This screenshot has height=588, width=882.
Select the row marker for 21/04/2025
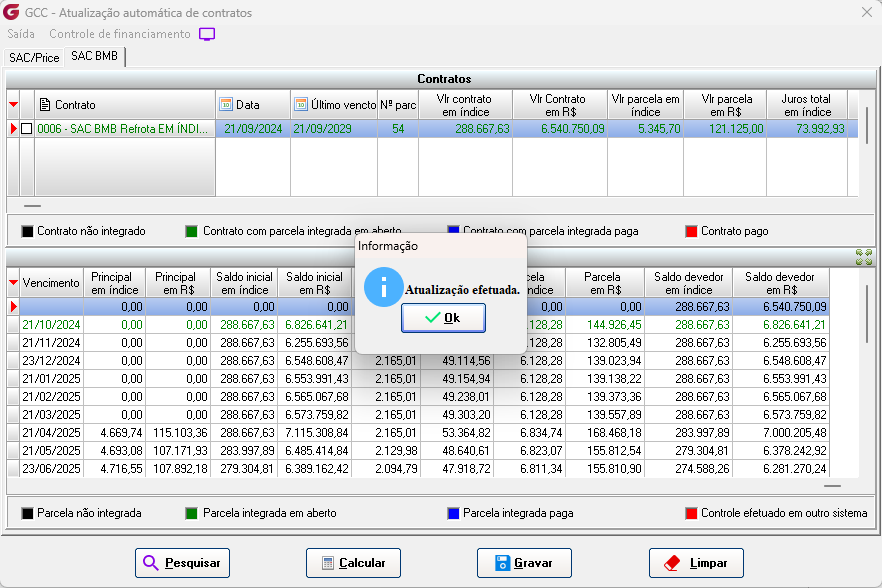(x=14, y=433)
